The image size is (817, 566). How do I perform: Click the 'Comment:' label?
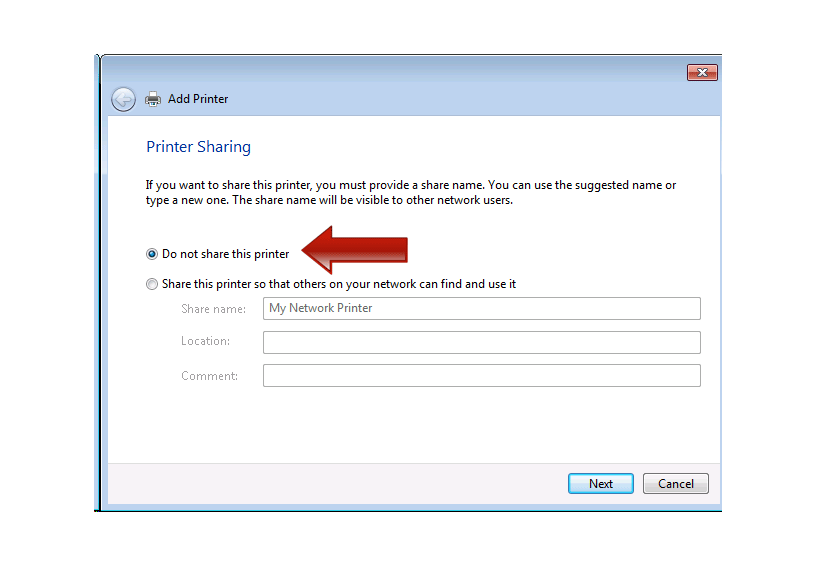(x=209, y=376)
